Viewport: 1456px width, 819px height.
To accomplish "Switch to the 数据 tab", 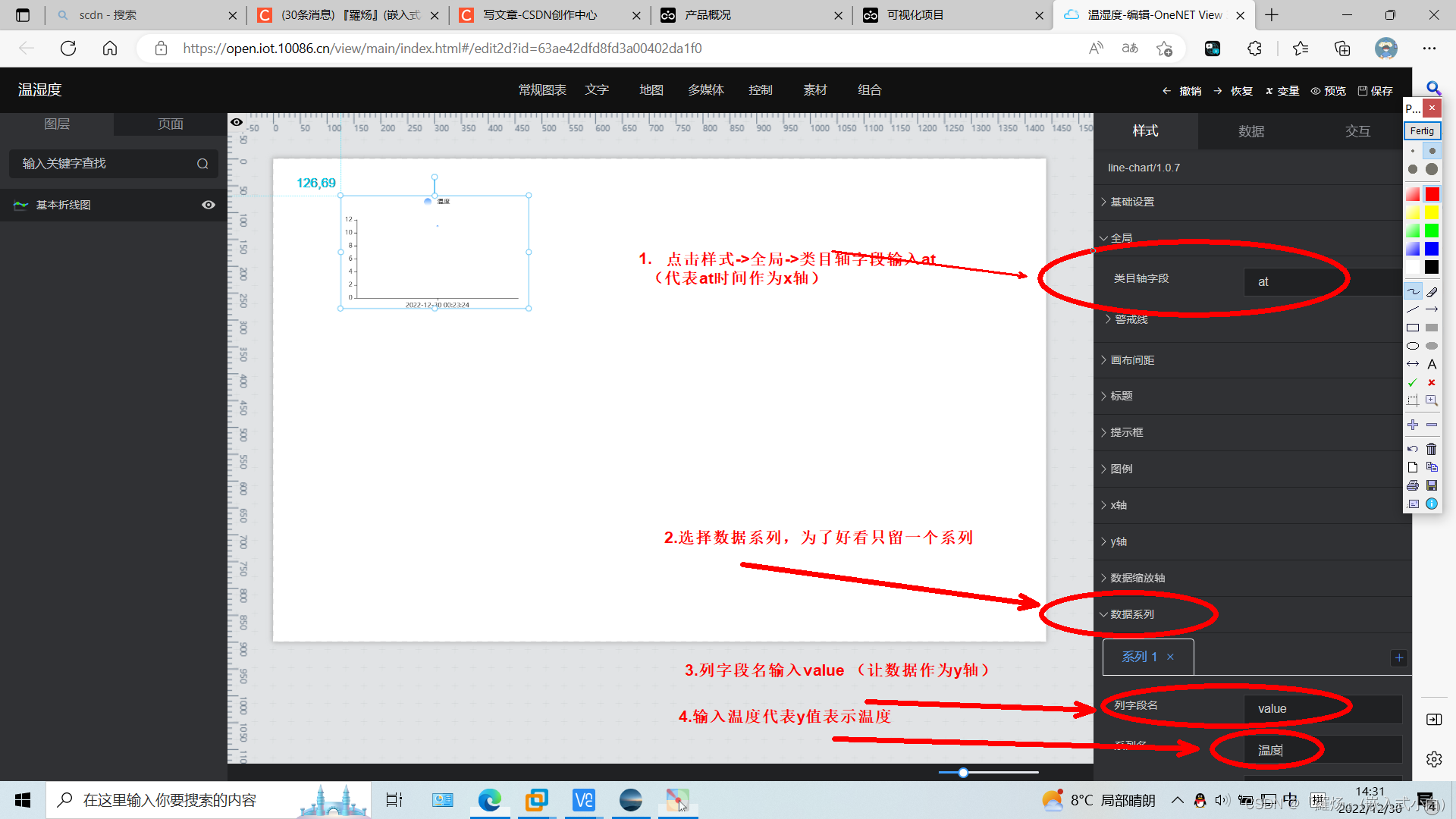I will [x=1251, y=131].
